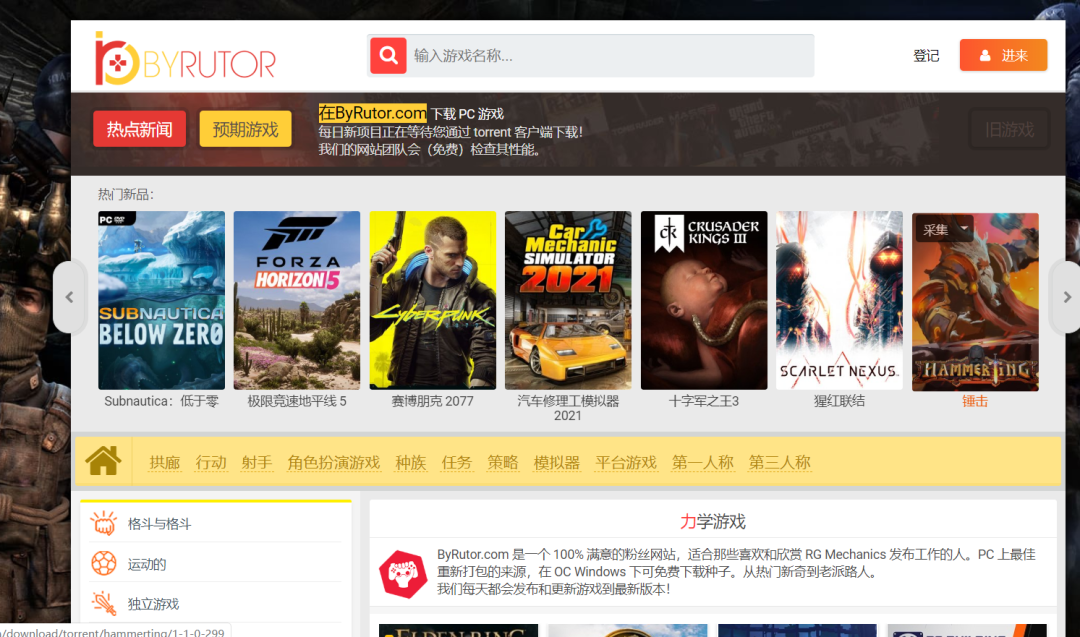The width and height of the screenshot is (1080, 637).
Task: Select 射手 shooter category
Action: coord(257,462)
